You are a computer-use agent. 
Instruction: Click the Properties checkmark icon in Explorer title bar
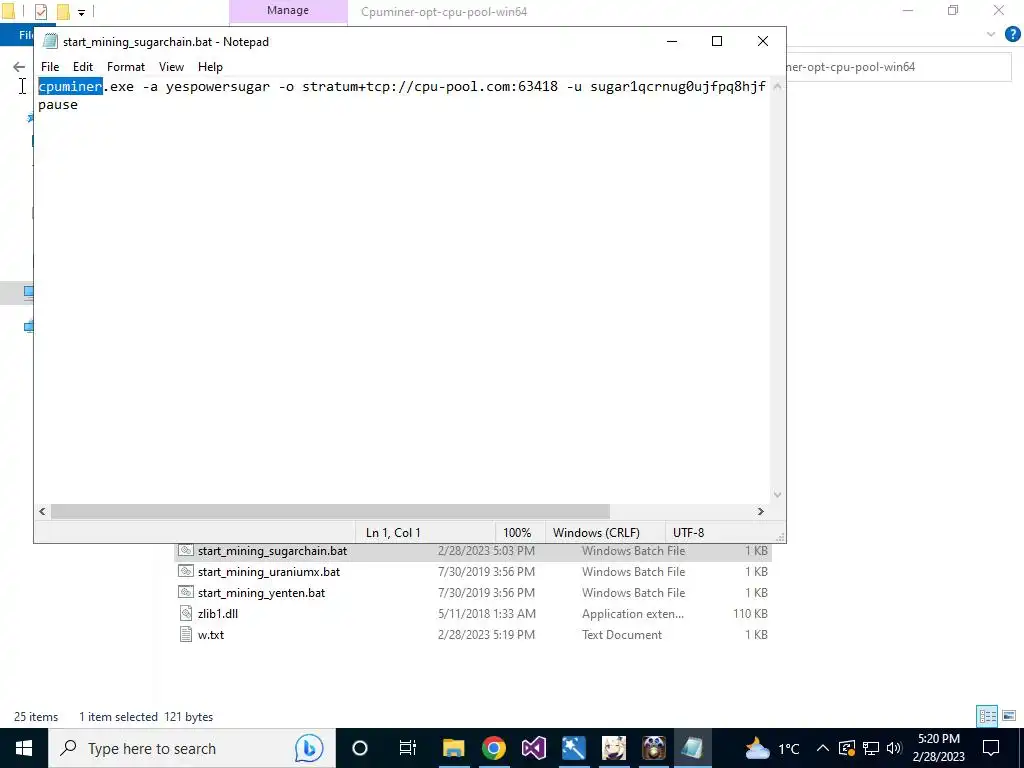(40, 11)
